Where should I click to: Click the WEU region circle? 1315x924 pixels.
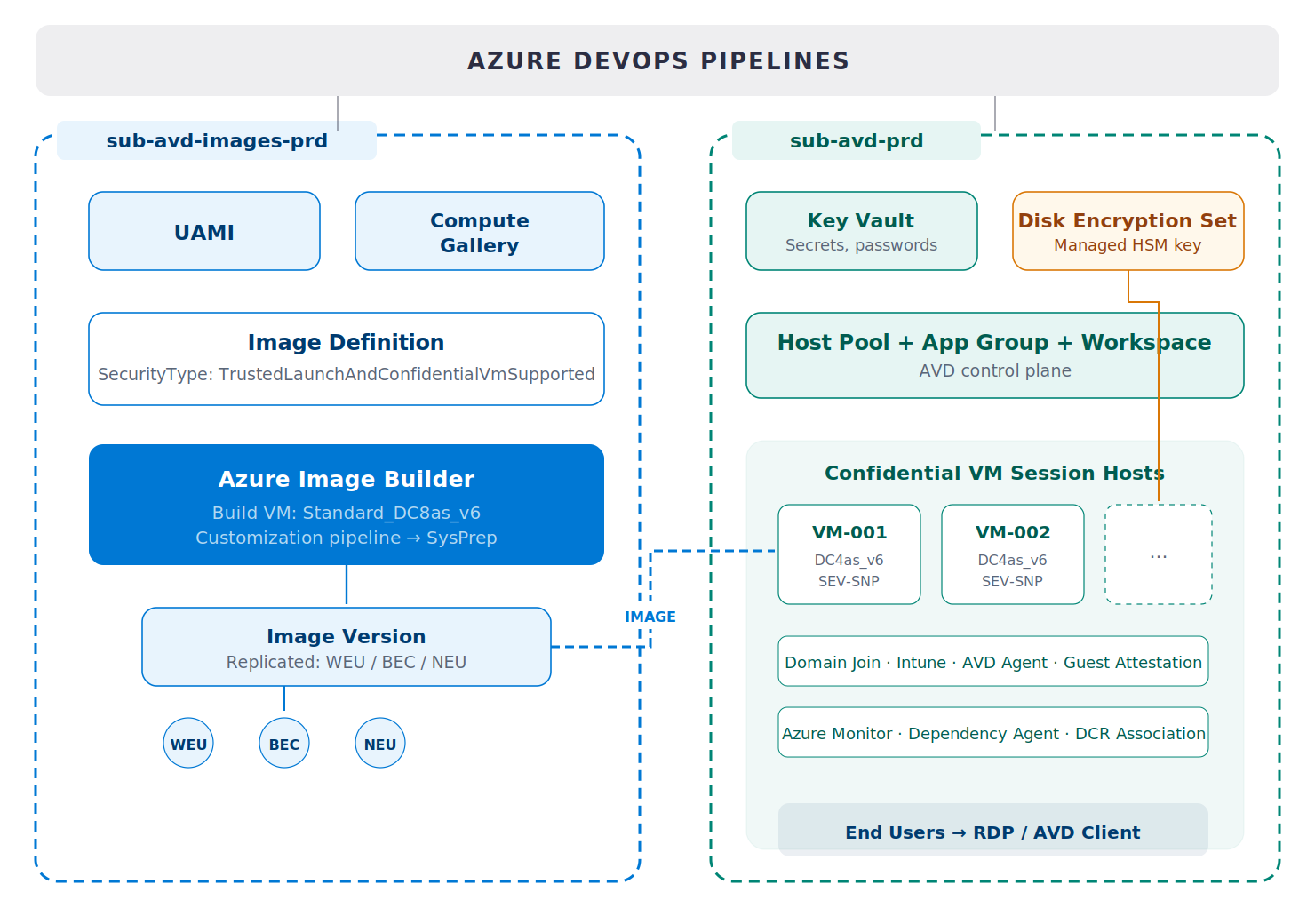(x=188, y=743)
